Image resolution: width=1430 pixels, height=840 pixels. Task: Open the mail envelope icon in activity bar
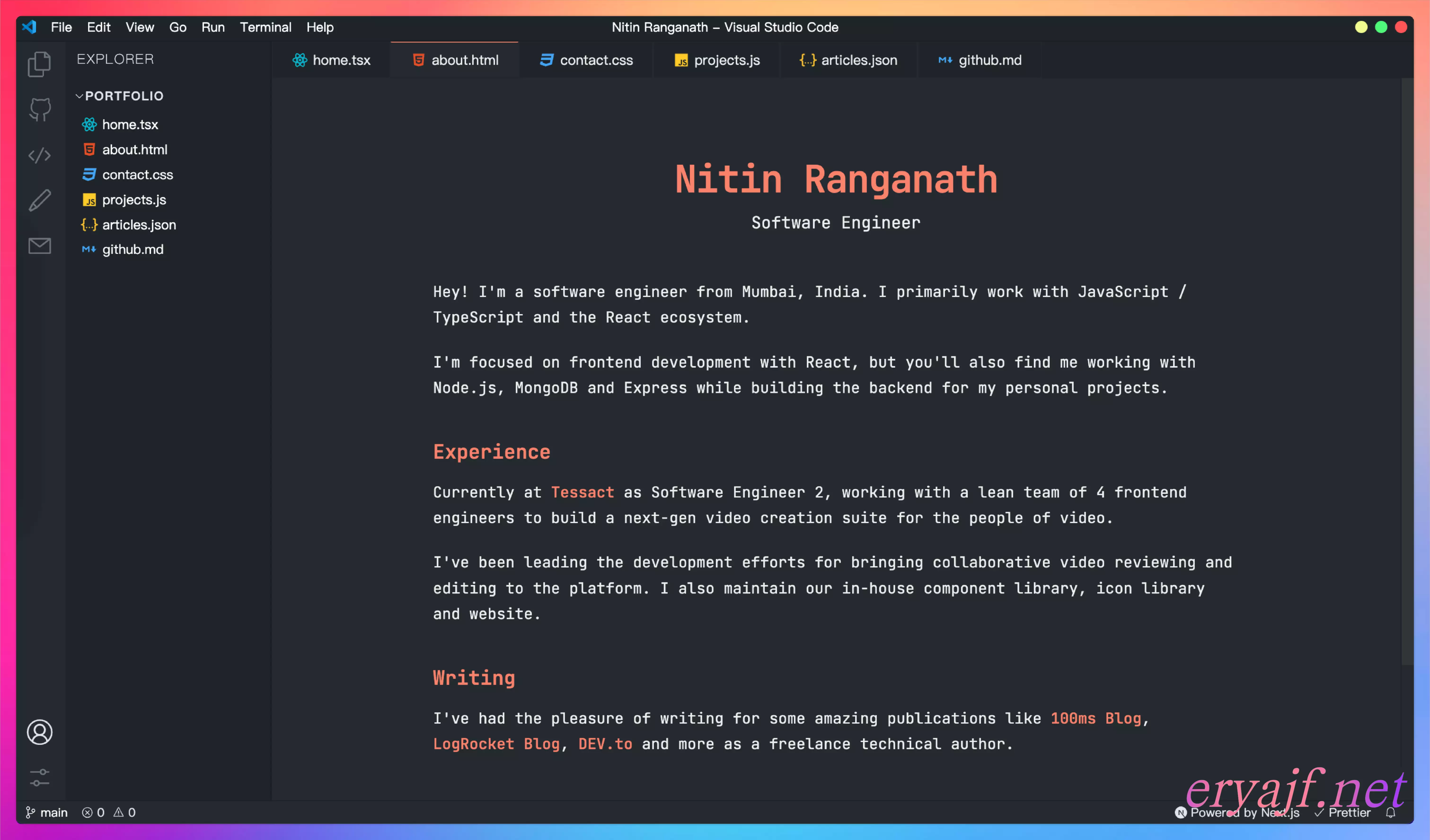[40, 245]
